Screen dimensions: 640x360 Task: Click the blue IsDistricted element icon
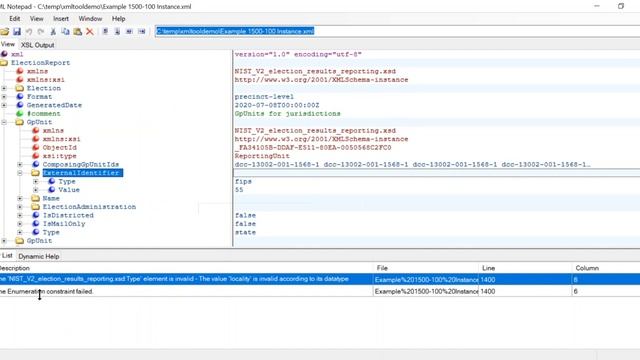[36, 215]
